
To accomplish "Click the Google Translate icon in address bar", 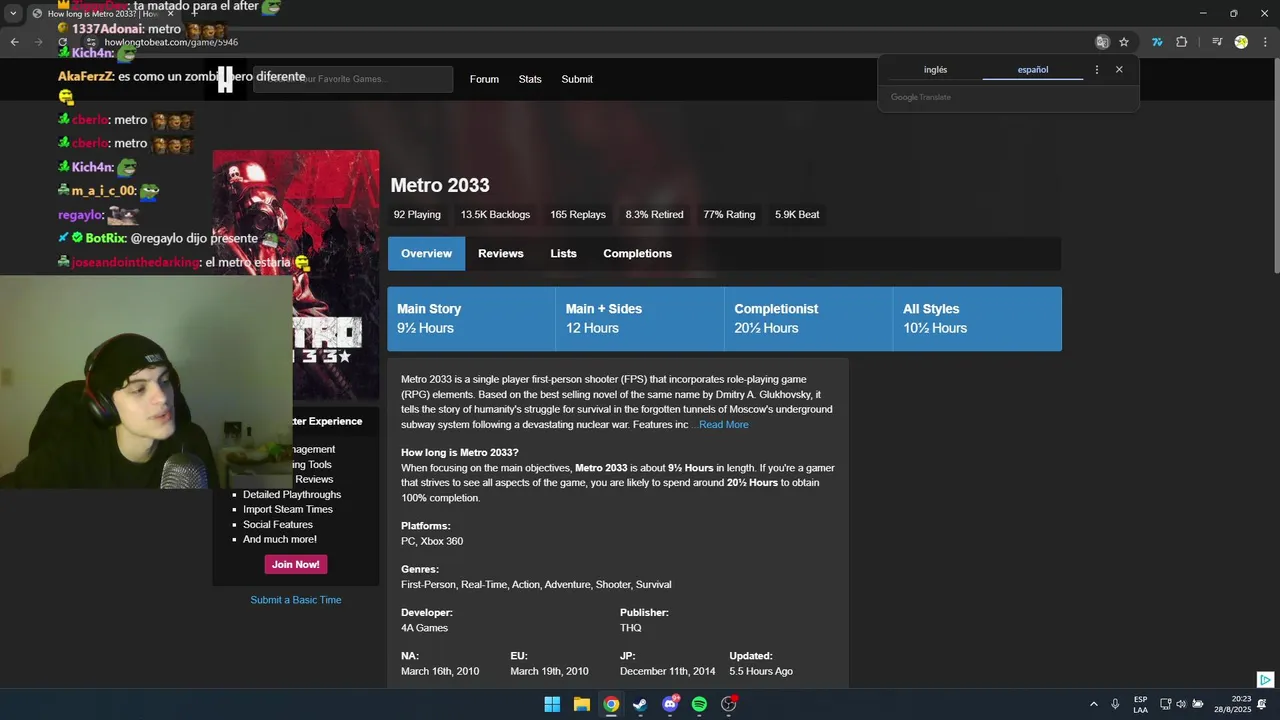I will 1102,42.
